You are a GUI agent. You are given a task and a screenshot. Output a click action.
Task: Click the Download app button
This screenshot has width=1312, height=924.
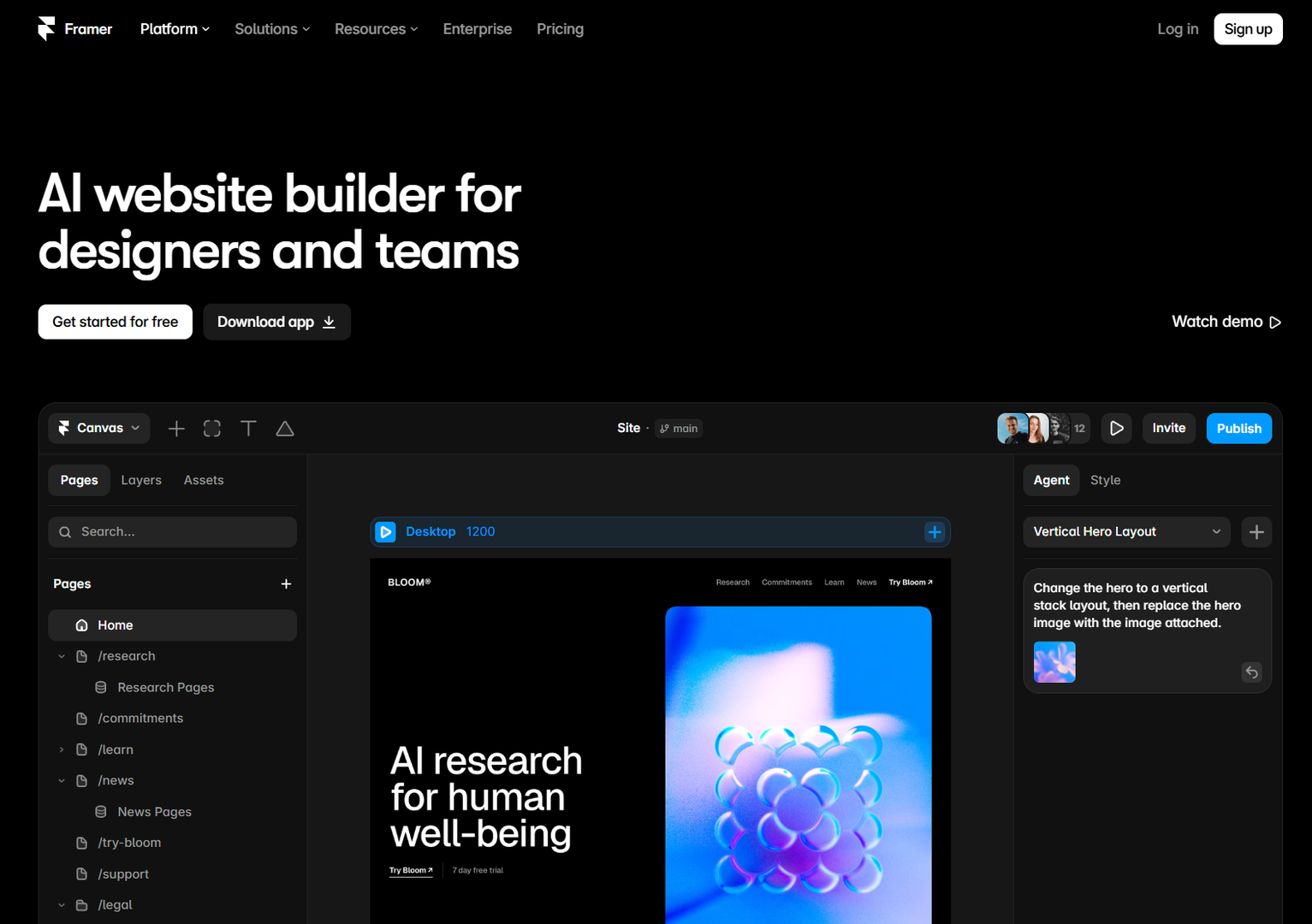point(276,322)
